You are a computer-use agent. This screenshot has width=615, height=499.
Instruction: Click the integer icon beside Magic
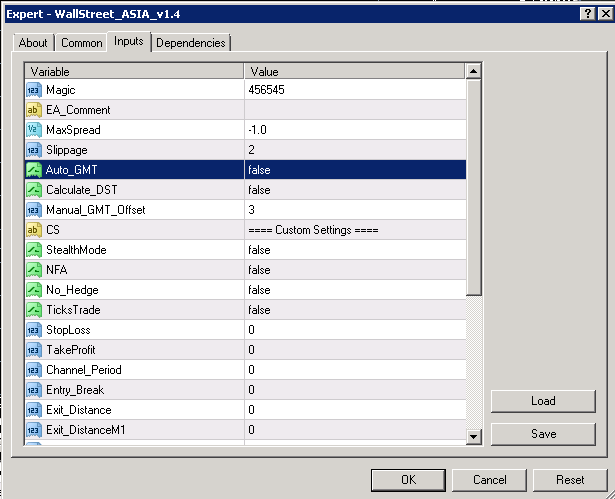click(x=34, y=90)
